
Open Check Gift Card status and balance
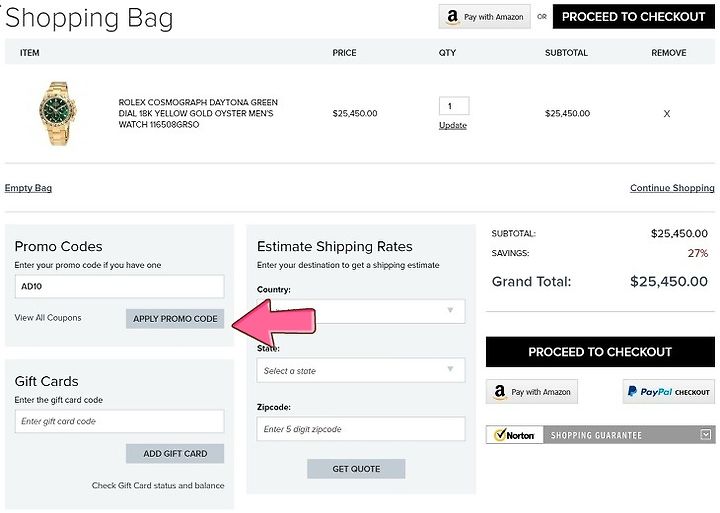(158, 485)
